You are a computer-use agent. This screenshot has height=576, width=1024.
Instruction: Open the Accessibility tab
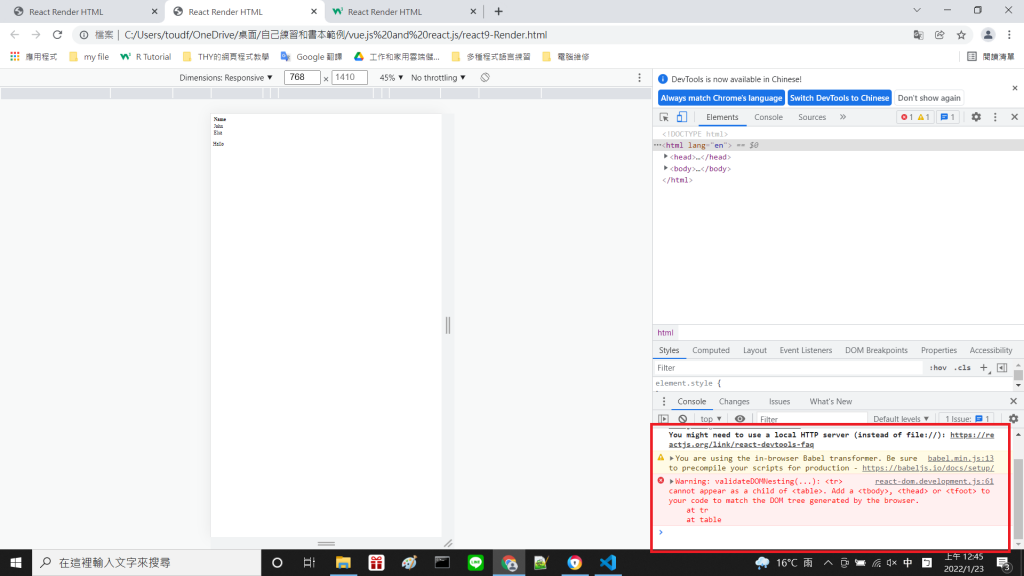tap(991, 350)
